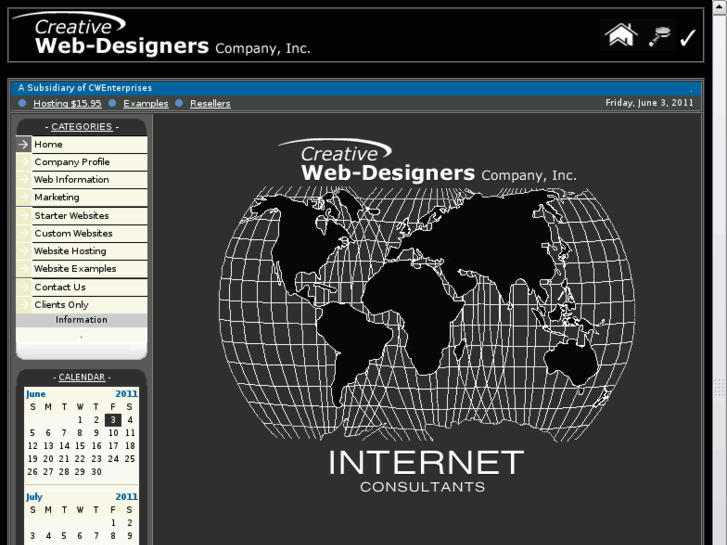
Task: Open the Contact Us page
Action: coord(60,287)
